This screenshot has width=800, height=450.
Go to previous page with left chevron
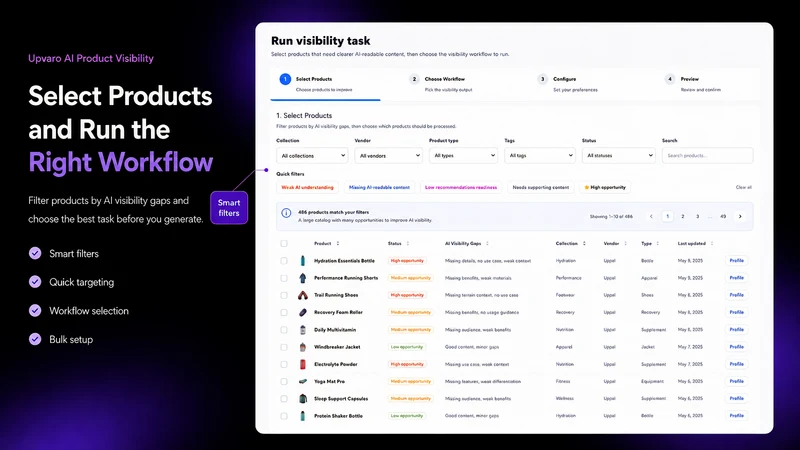[x=651, y=216]
